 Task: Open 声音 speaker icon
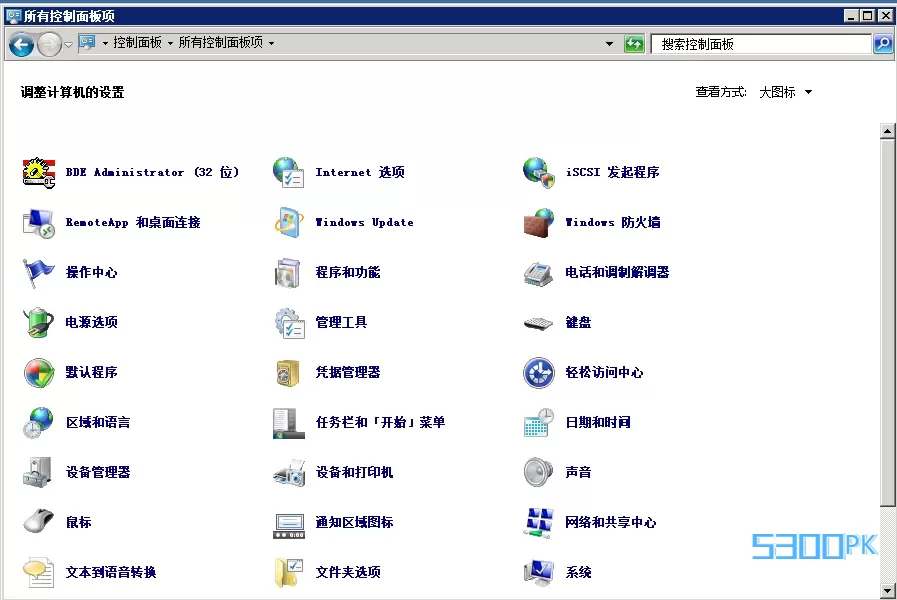[x=539, y=472]
